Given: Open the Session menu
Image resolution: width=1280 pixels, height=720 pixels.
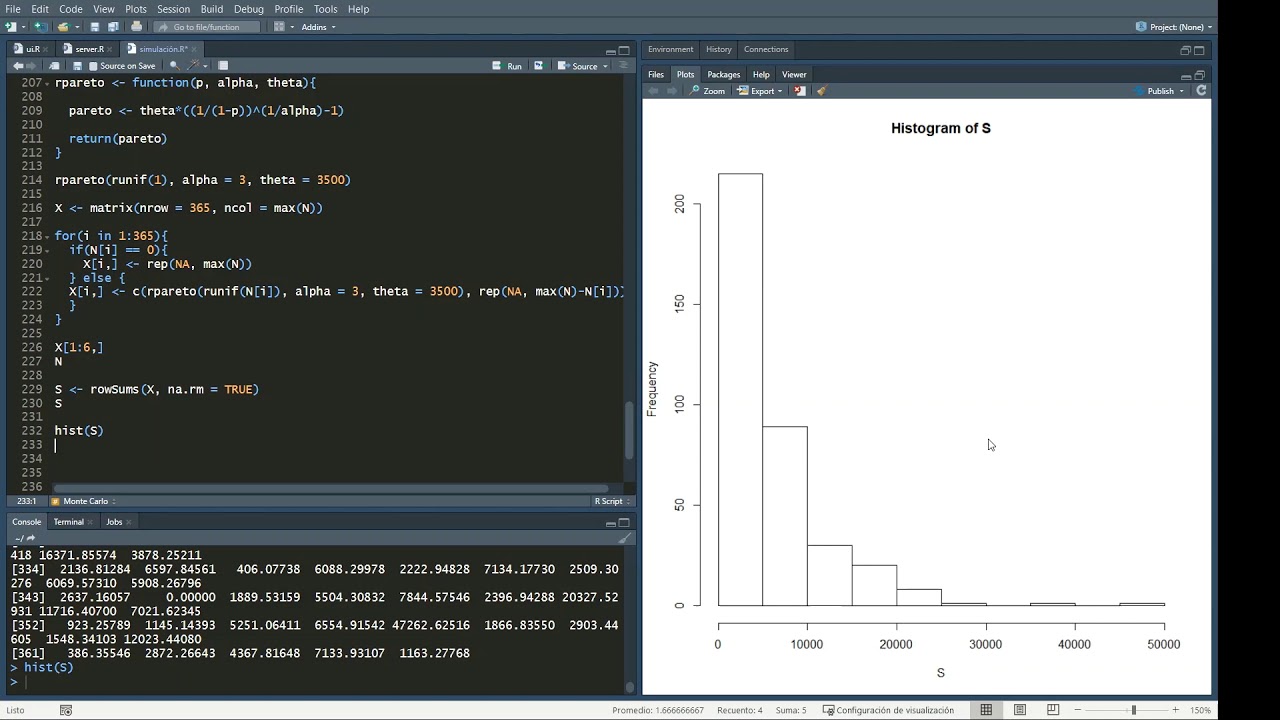Looking at the screenshot, I should 173,9.
